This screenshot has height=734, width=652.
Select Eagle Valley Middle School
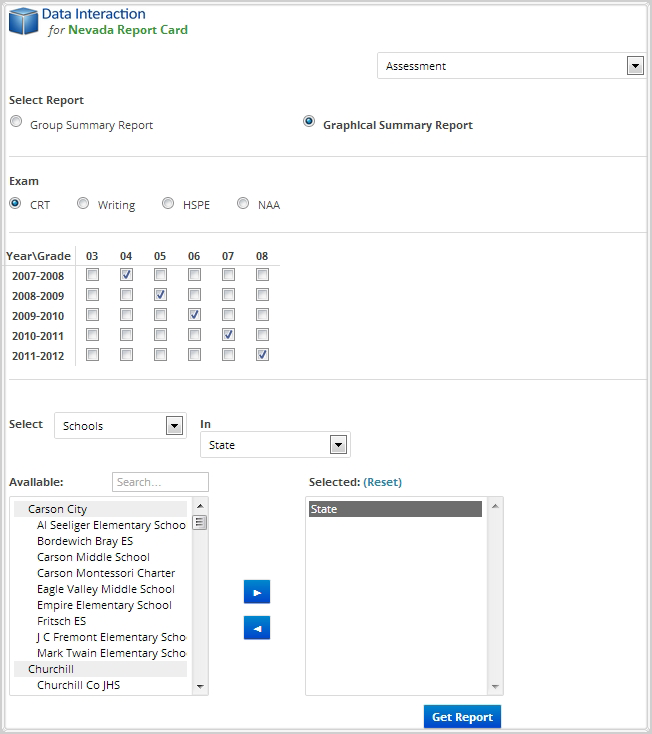click(106, 589)
